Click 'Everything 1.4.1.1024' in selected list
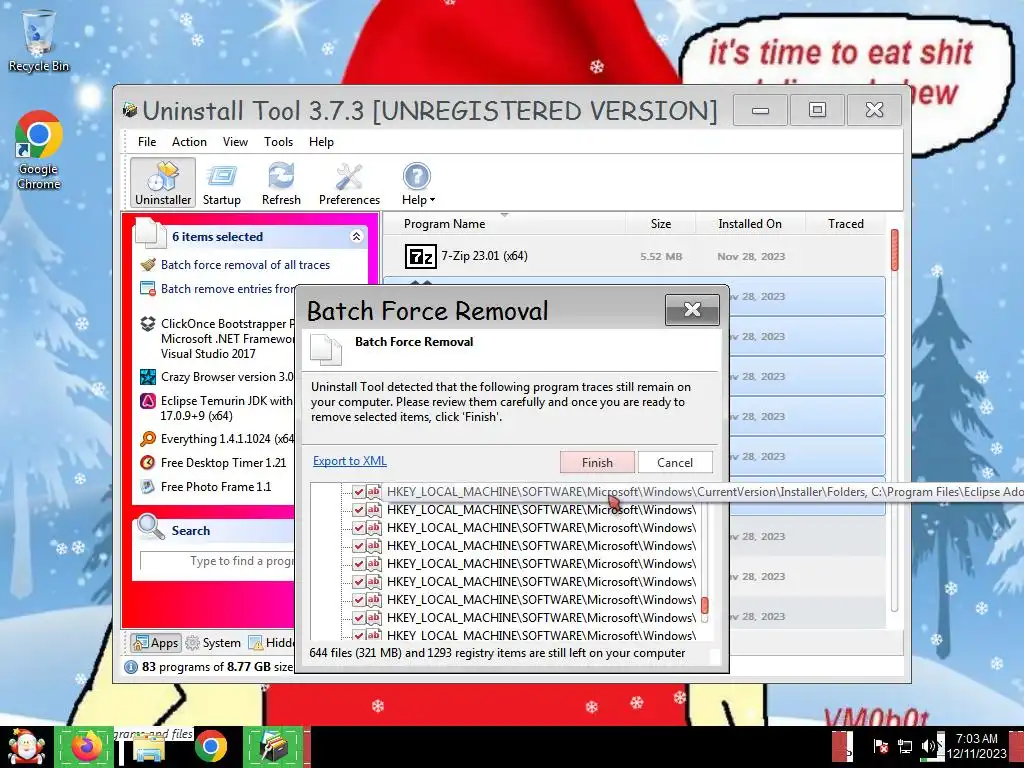 227,439
